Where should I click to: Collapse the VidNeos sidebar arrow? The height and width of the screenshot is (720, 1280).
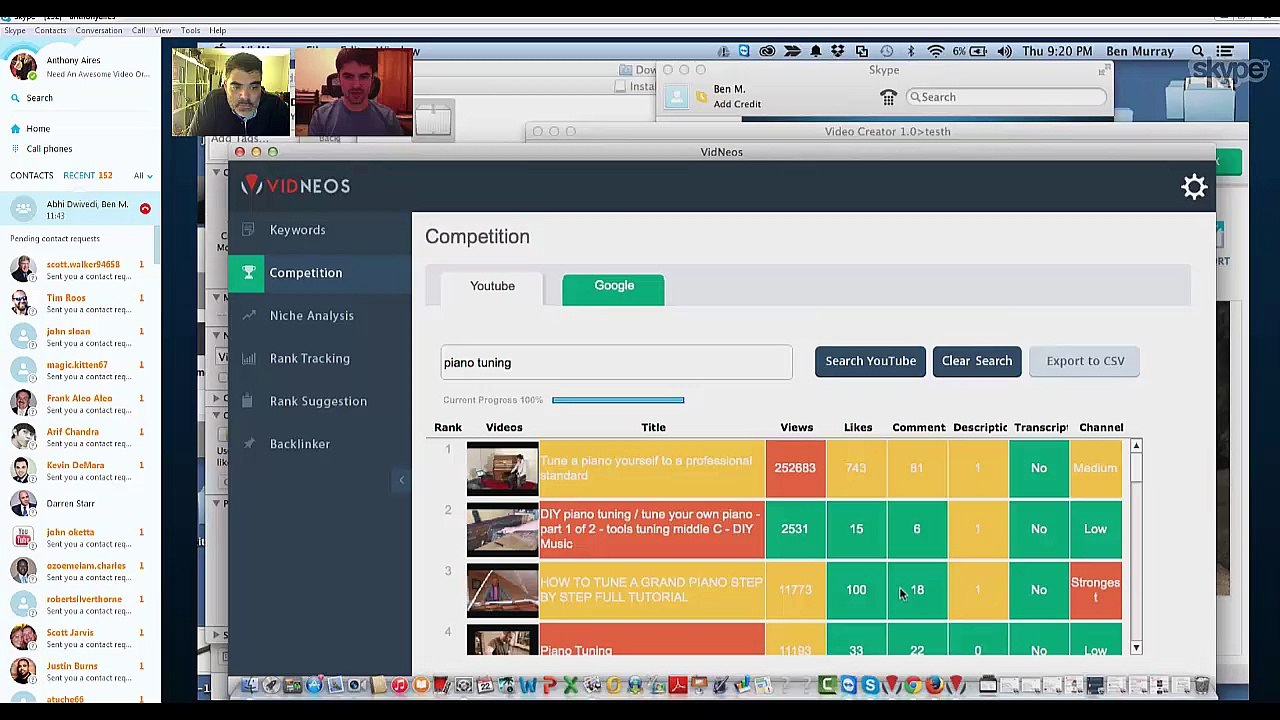coord(401,480)
